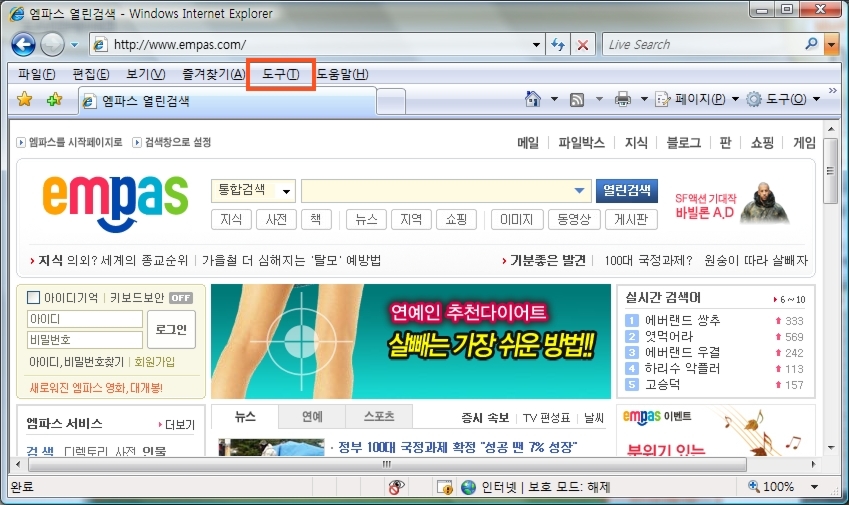Switch to the 스포츠 news tab
The width and height of the screenshot is (849, 505).
click(379, 416)
